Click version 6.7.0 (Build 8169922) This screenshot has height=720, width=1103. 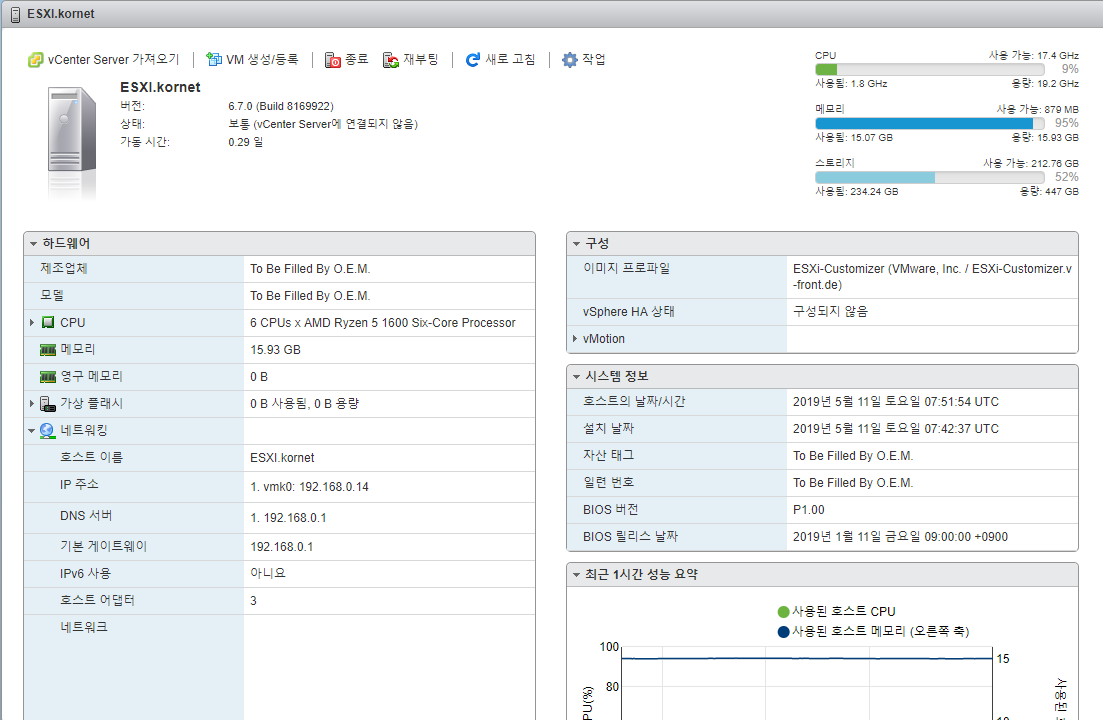(281, 106)
